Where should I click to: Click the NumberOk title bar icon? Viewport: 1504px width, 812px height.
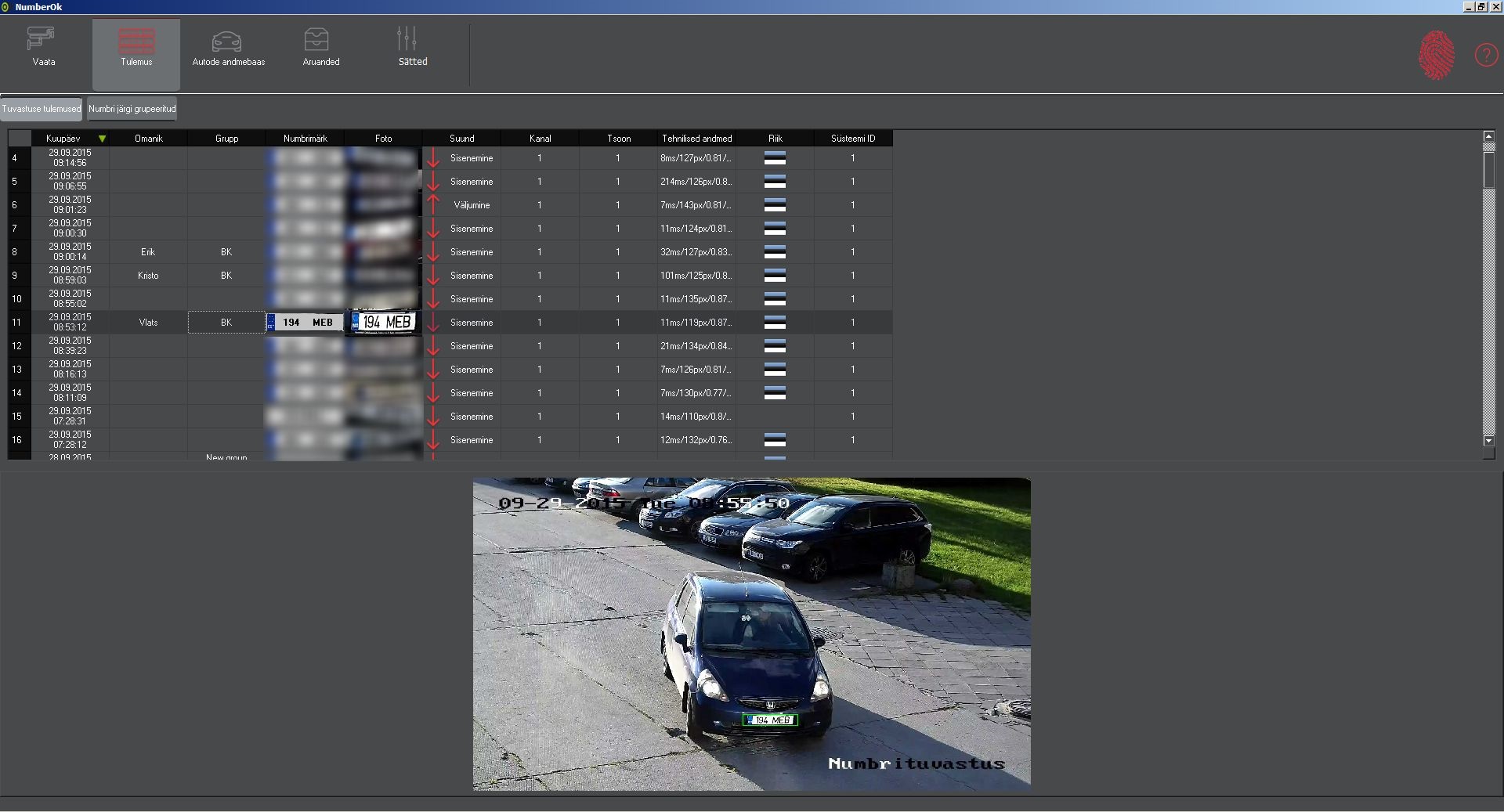(6, 7)
